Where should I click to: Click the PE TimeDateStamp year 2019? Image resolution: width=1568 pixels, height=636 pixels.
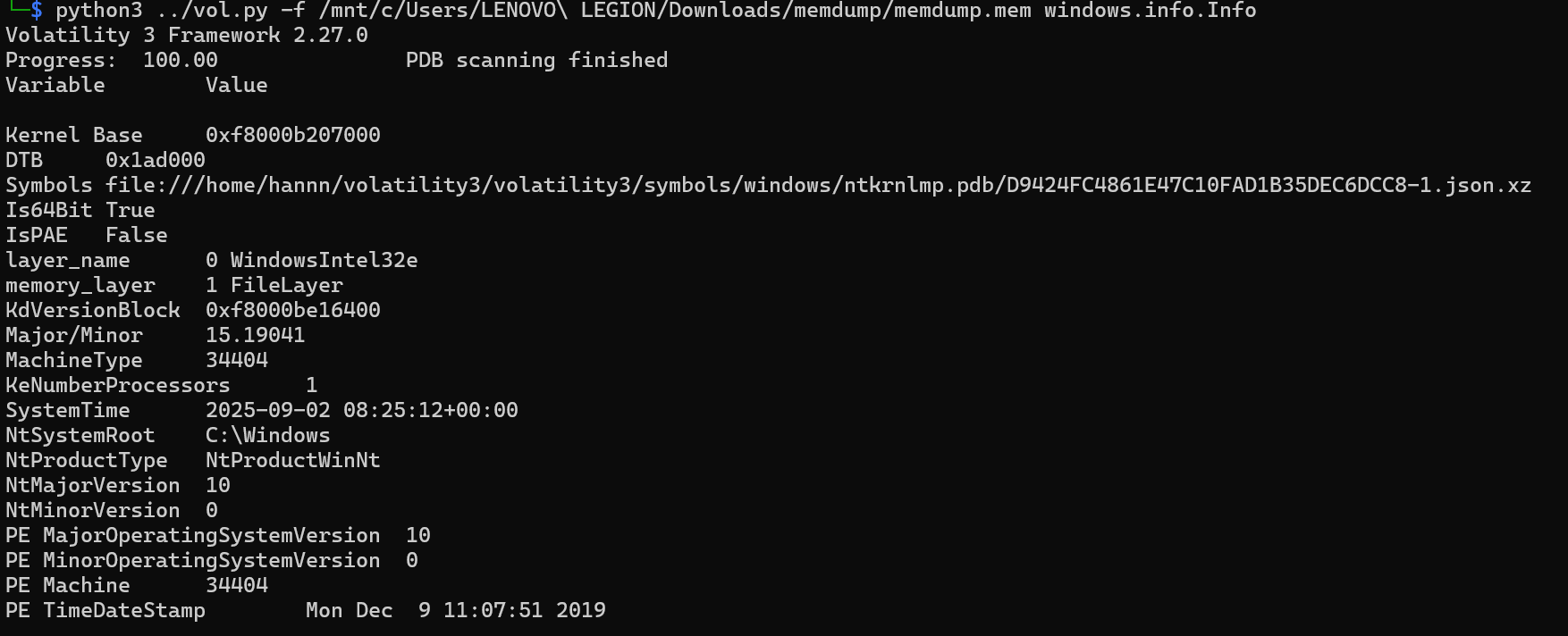tap(580, 610)
